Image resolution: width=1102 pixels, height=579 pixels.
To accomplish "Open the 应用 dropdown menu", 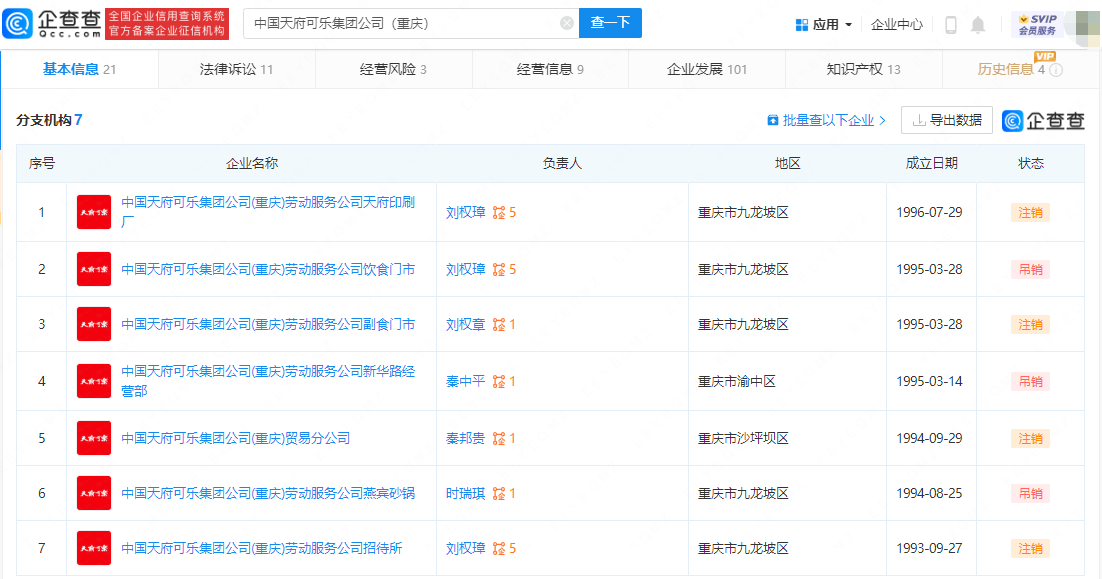I will click(x=824, y=25).
